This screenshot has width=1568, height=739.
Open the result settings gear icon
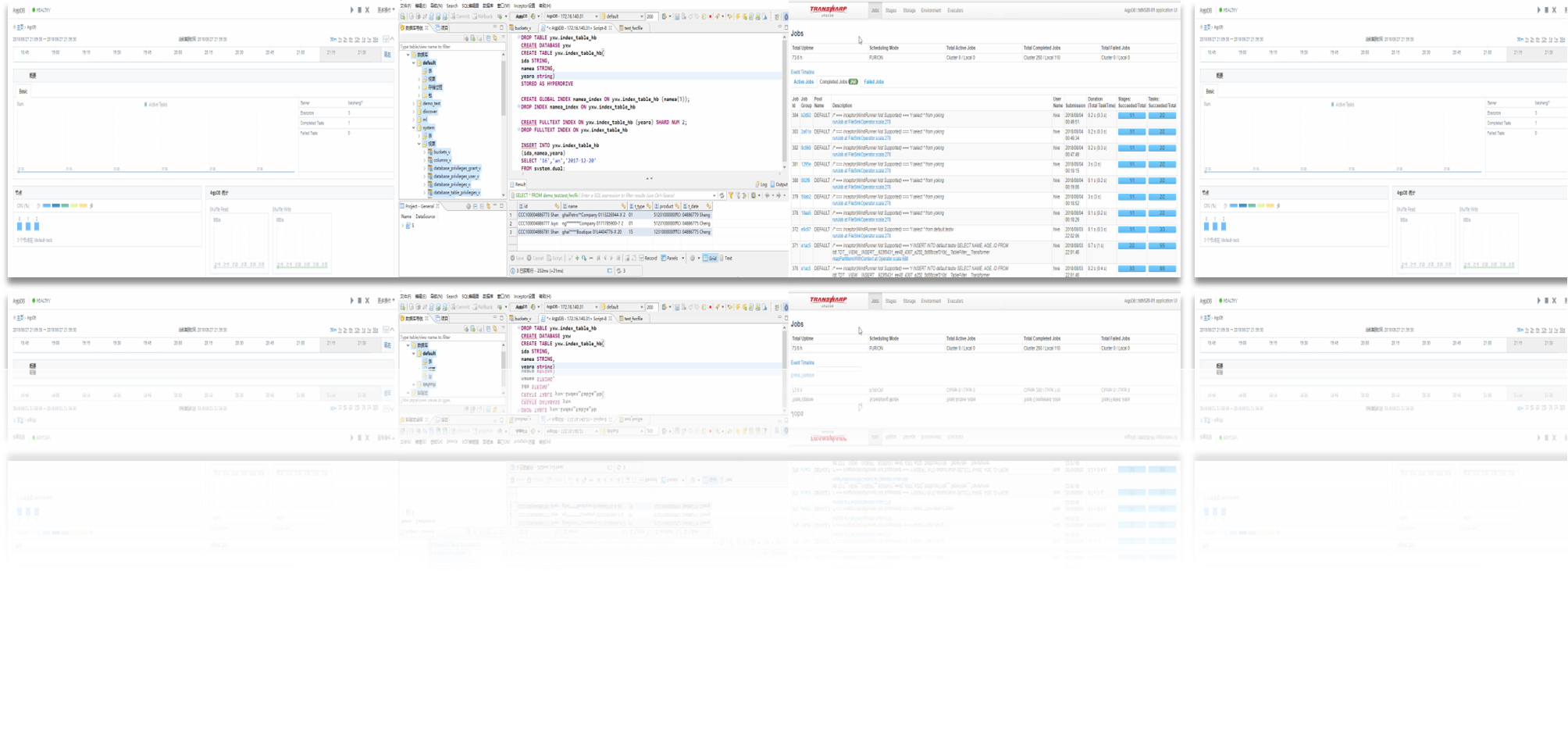(693, 258)
